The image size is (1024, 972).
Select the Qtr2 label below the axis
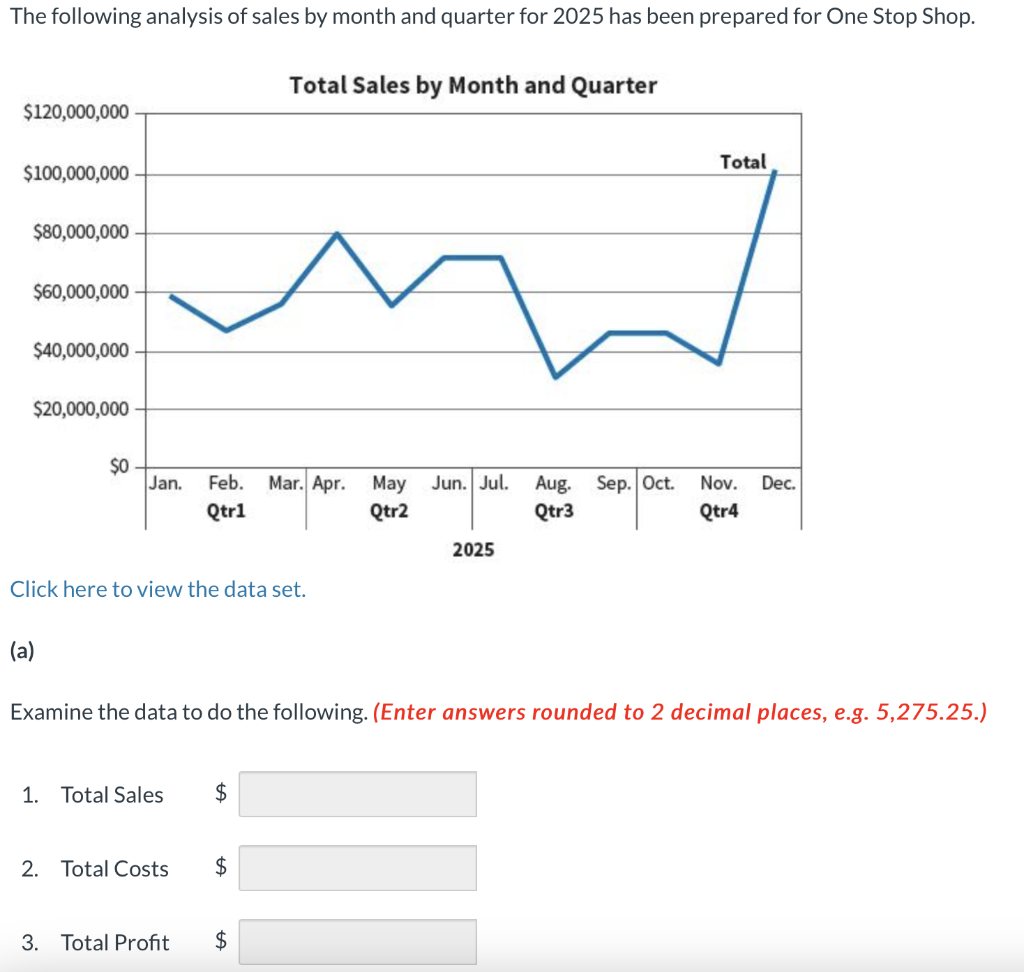click(388, 510)
